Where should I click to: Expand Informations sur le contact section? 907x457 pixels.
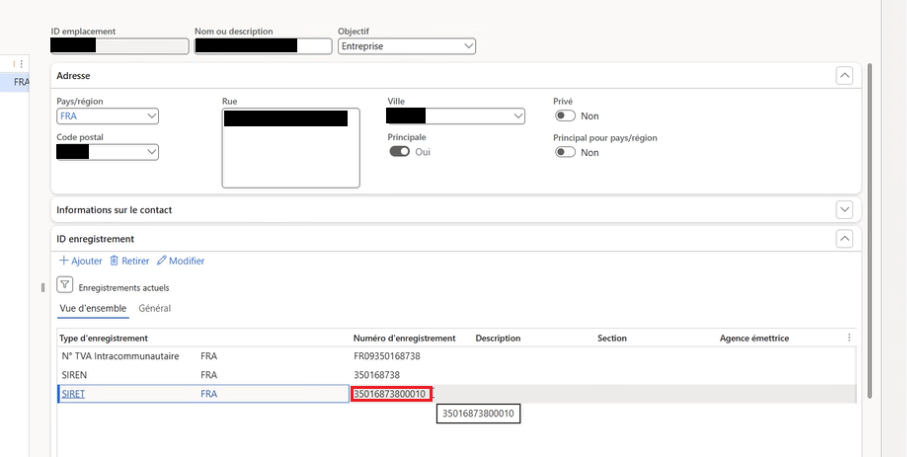(844, 210)
